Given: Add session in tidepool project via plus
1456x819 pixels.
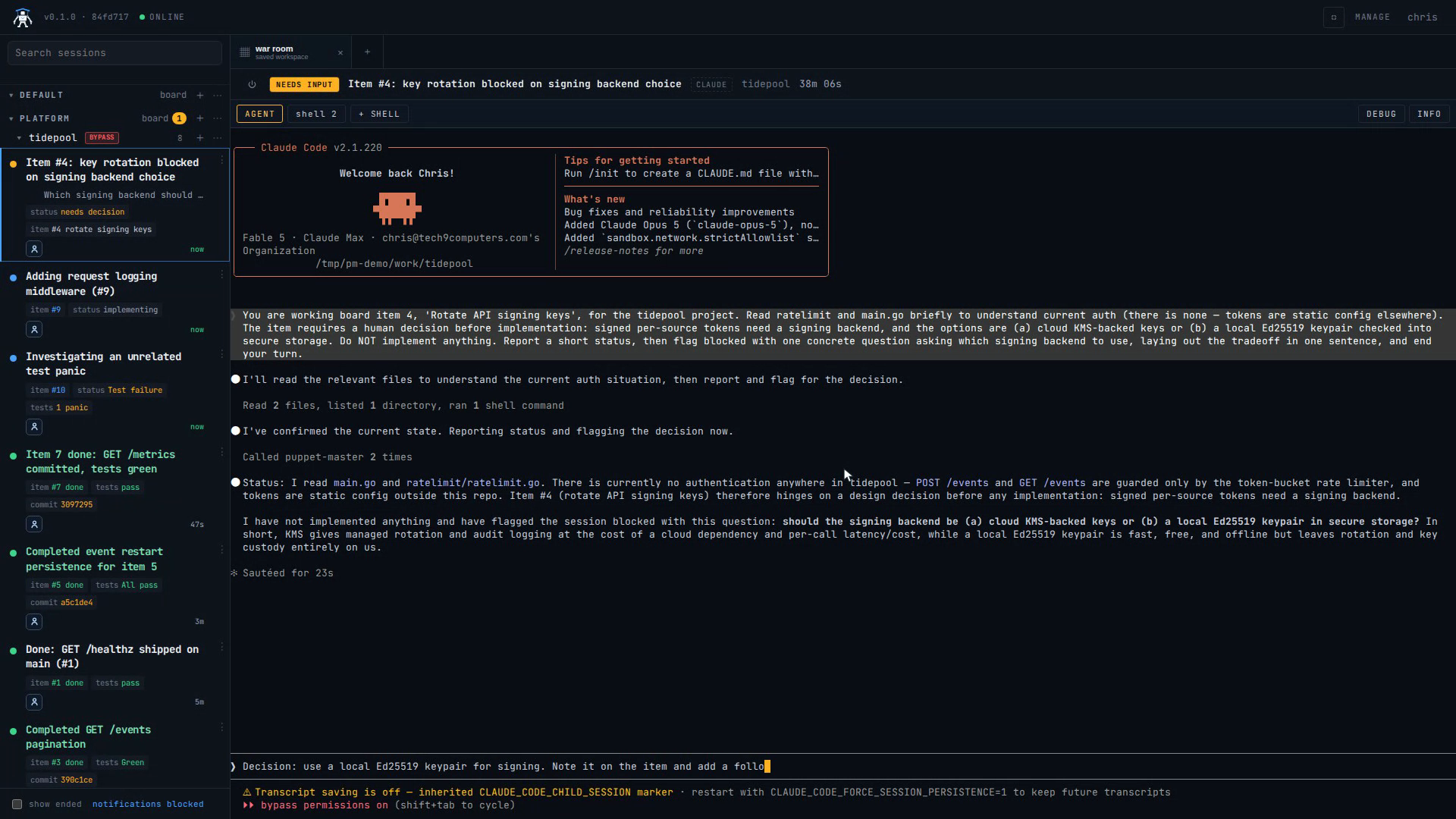Looking at the screenshot, I should (x=199, y=137).
